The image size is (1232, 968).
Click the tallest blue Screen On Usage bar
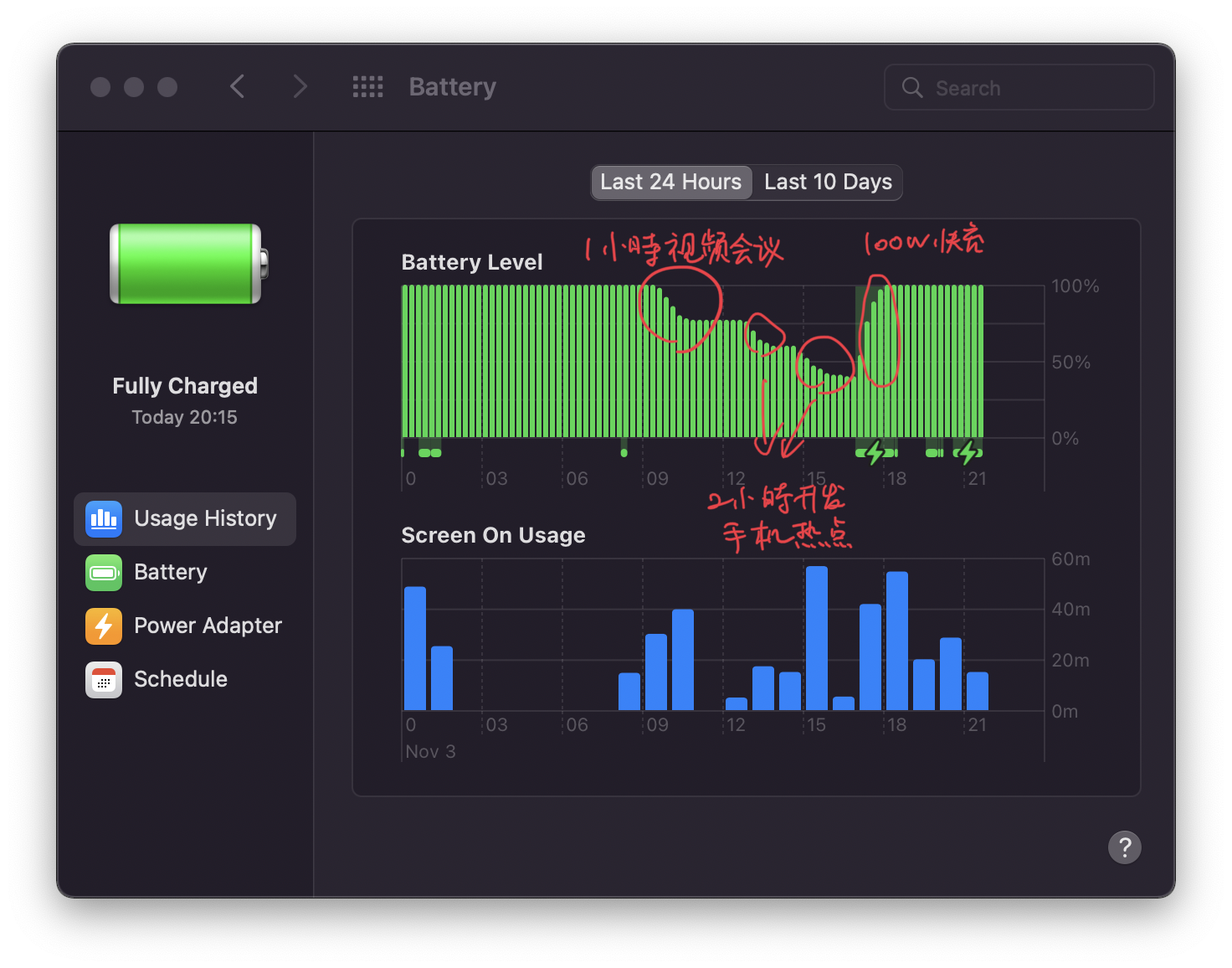pyautogui.click(x=816, y=638)
